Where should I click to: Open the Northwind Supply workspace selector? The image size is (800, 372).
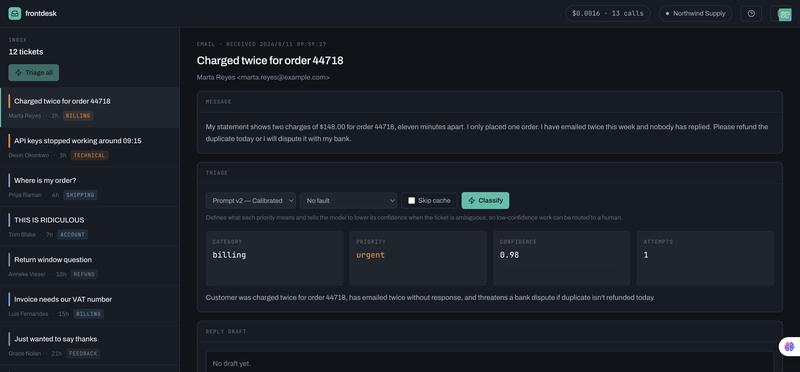click(695, 14)
